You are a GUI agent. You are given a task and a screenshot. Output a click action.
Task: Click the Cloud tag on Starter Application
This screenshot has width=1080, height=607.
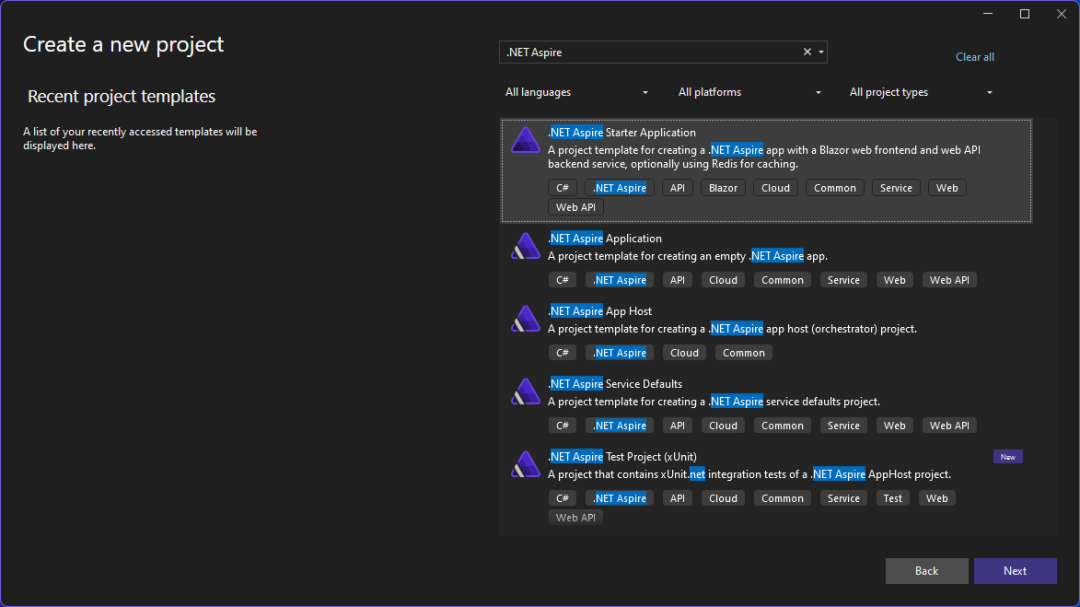(775, 188)
